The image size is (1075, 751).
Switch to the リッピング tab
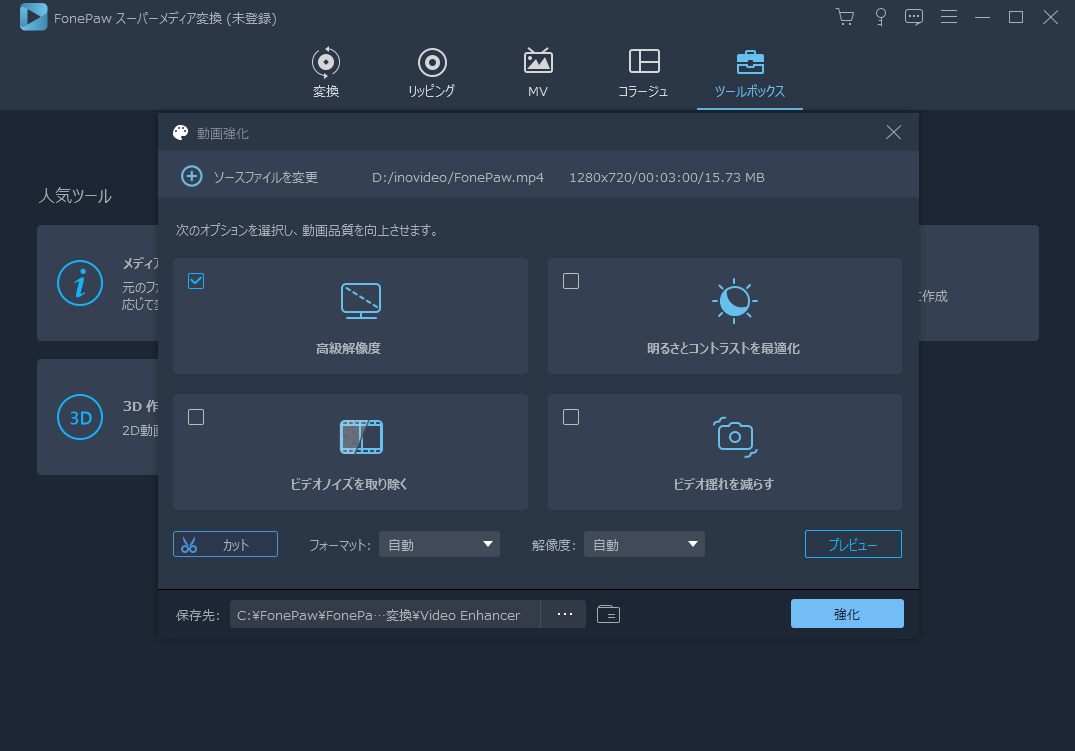pyautogui.click(x=431, y=73)
